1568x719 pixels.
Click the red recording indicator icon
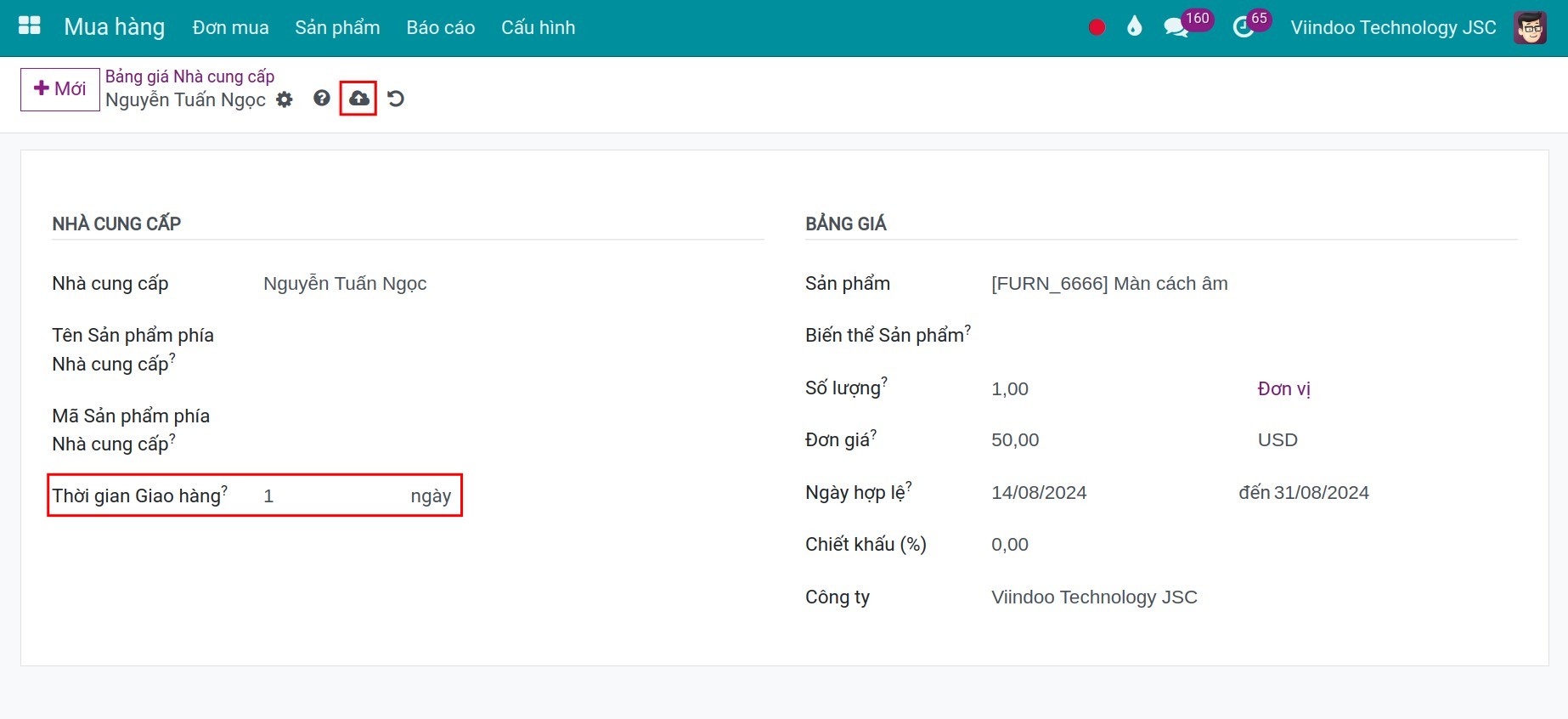(x=1097, y=27)
